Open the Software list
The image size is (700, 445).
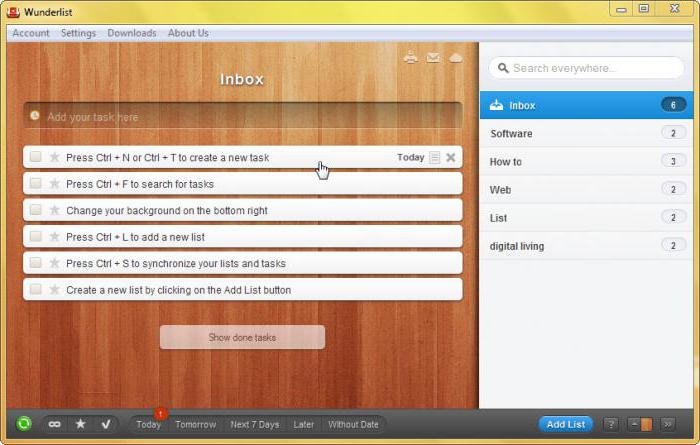587,133
